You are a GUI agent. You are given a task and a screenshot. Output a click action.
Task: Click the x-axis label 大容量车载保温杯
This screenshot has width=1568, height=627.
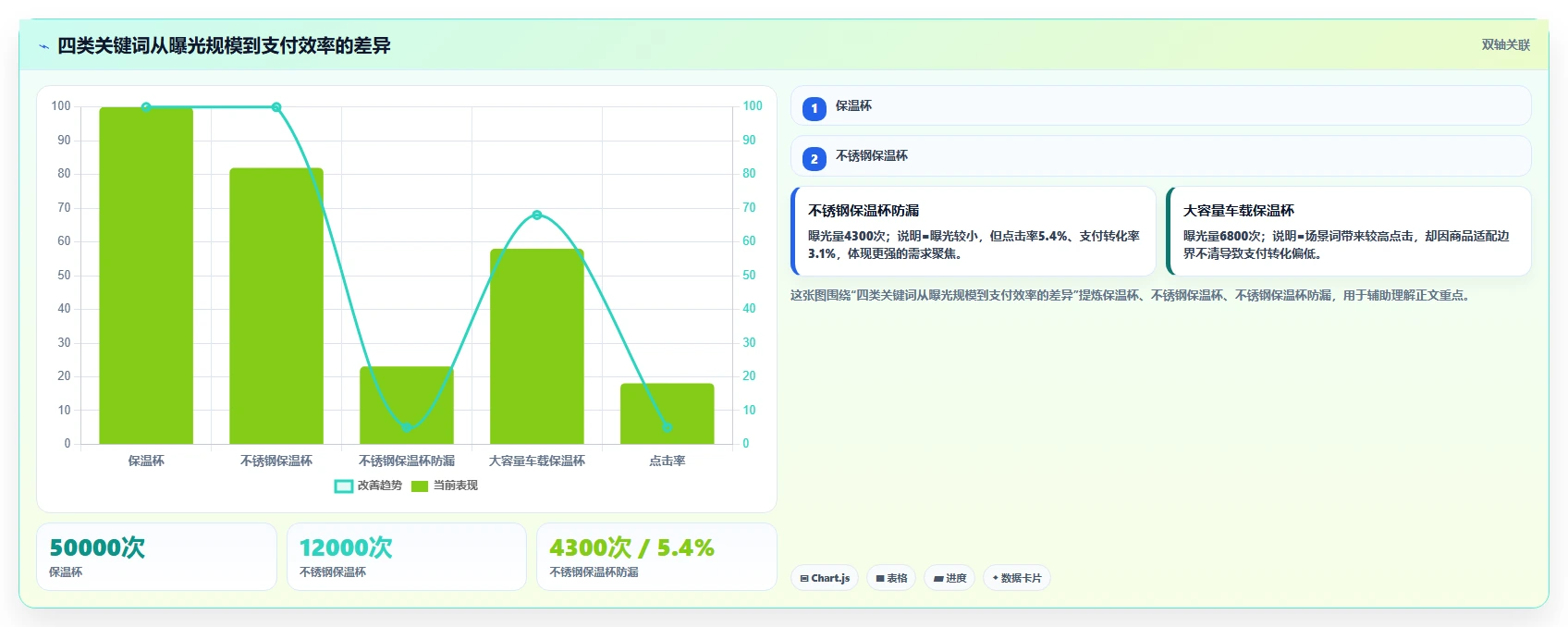[x=537, y=461]
